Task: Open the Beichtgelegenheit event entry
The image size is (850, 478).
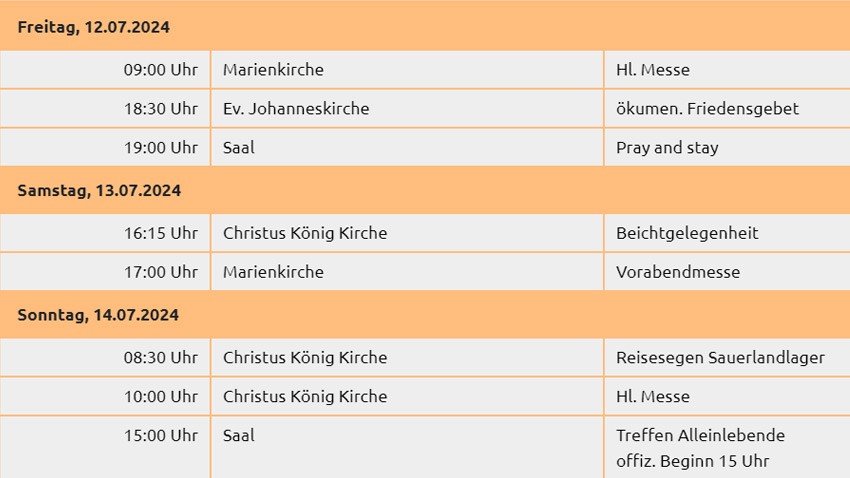Action: [x=687, y=233]
